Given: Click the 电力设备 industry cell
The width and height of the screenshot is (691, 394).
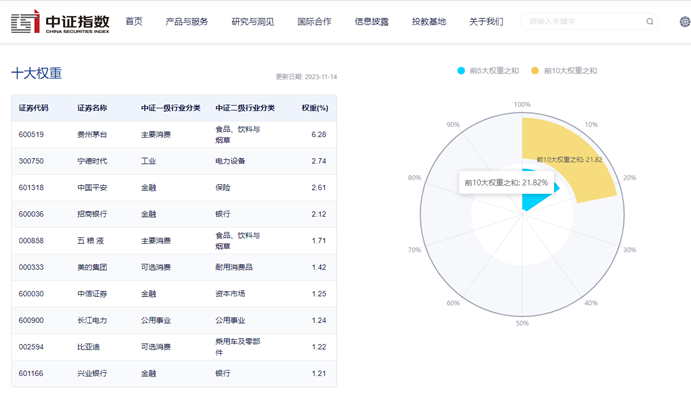Looking at the screenshot, I should coord(230,161).
